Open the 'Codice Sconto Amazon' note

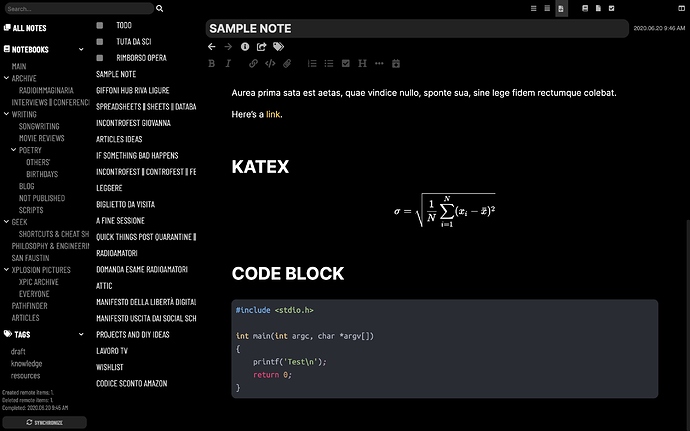tap(132, 383)
